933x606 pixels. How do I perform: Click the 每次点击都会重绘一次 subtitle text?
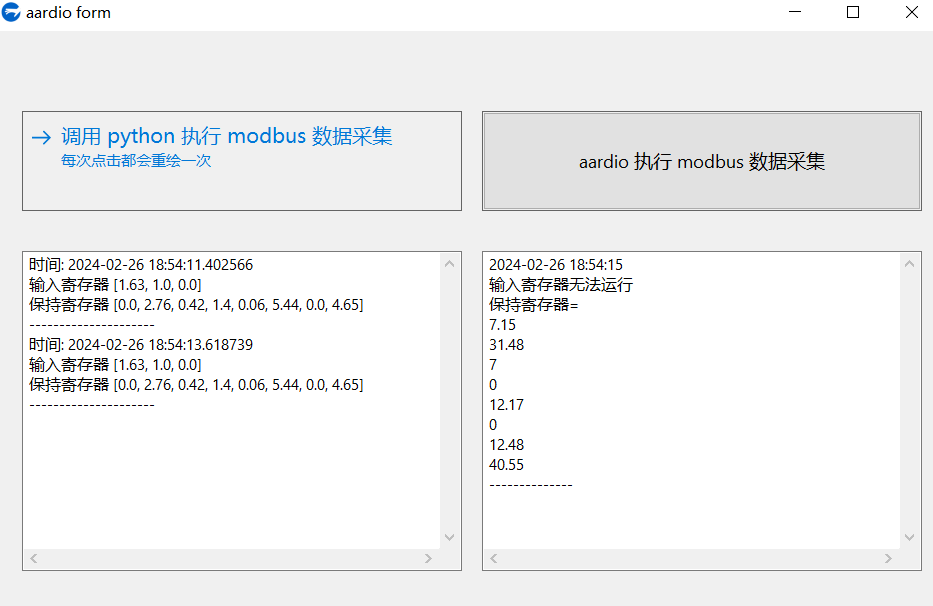coord(136,161)
